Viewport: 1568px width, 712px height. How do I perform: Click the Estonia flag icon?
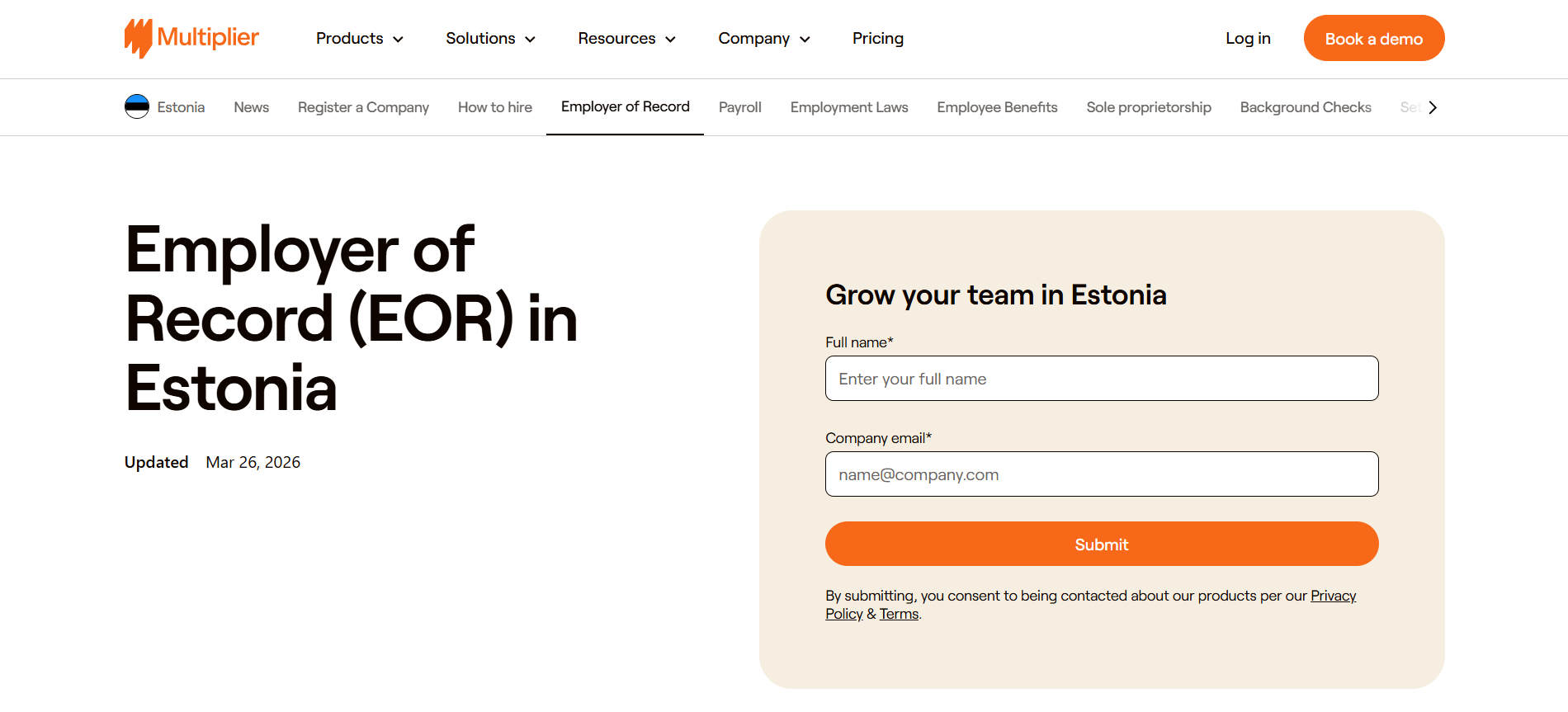[137, 107]
